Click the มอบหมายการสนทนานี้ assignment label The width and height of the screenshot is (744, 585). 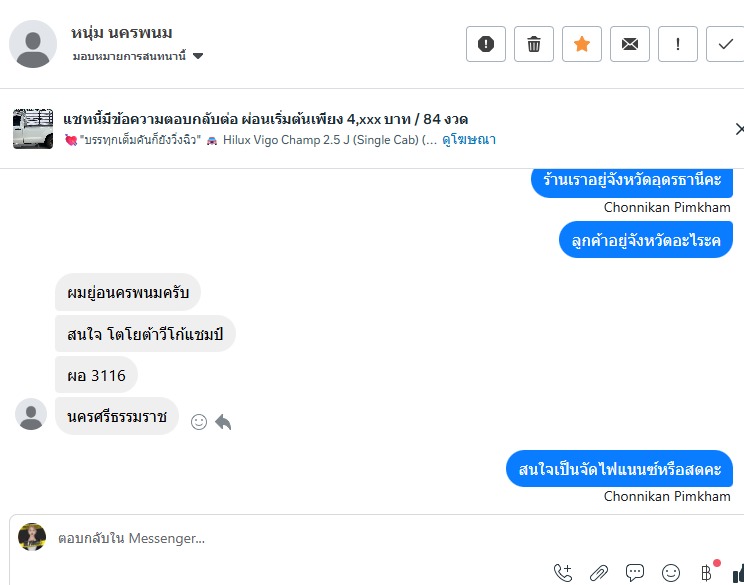point(129,56)
